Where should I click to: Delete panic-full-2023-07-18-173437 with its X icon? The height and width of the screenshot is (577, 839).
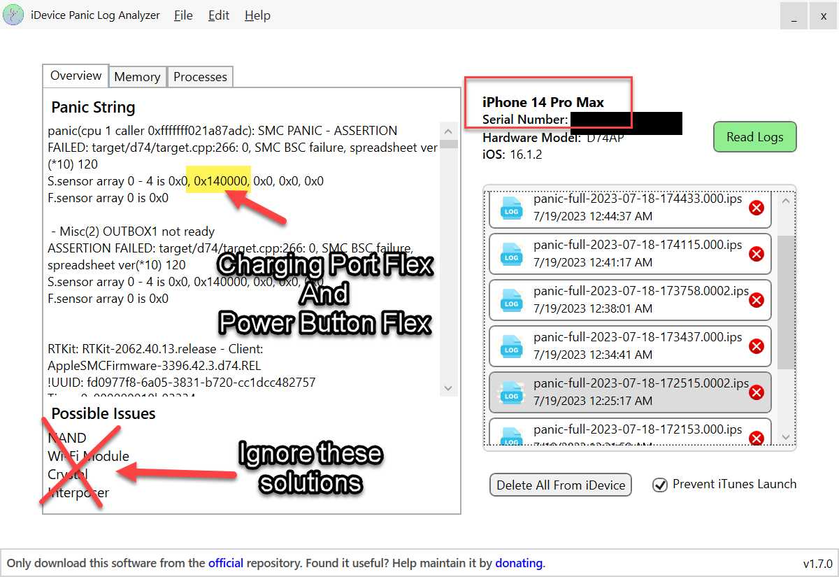pos(757,346)
